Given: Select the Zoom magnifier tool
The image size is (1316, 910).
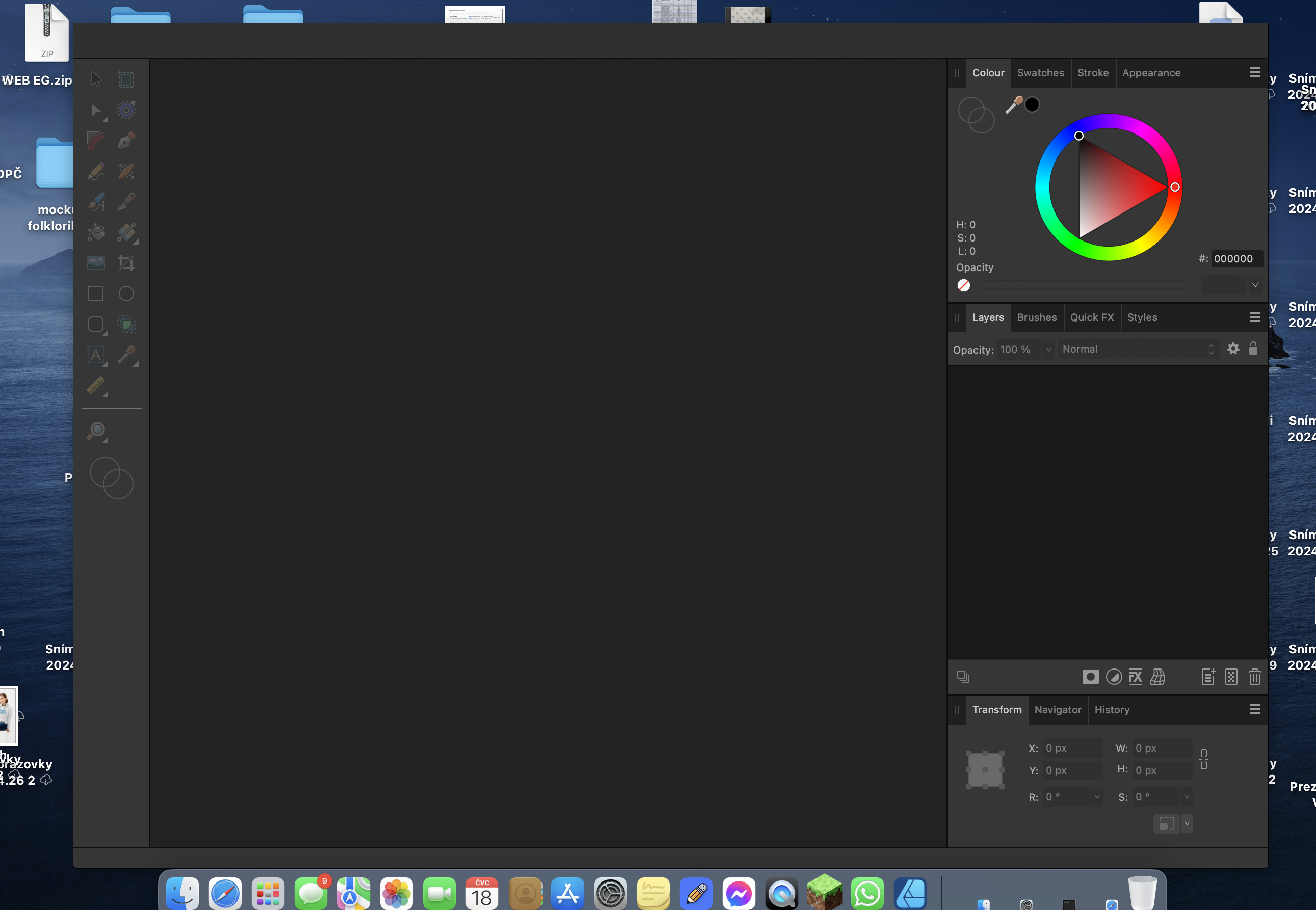Looking at the screenshot, I should [96, 431].
